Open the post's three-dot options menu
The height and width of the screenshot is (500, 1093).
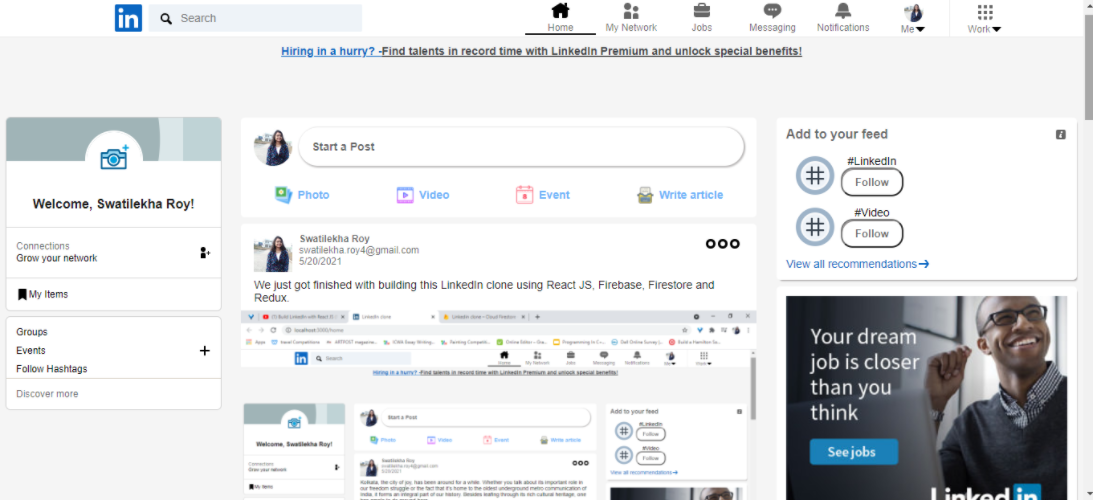[723, 243]
